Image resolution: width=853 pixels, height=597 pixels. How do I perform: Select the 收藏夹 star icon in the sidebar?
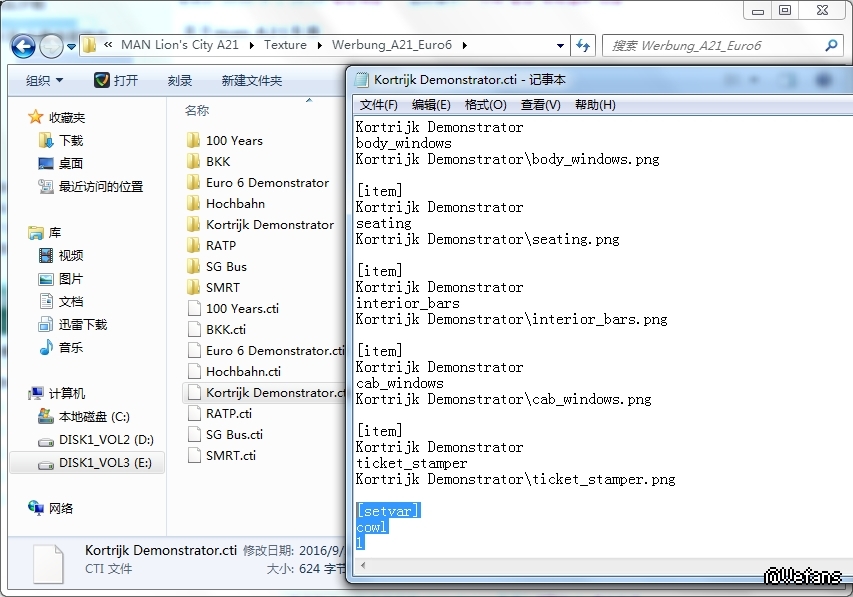(35, 117)
